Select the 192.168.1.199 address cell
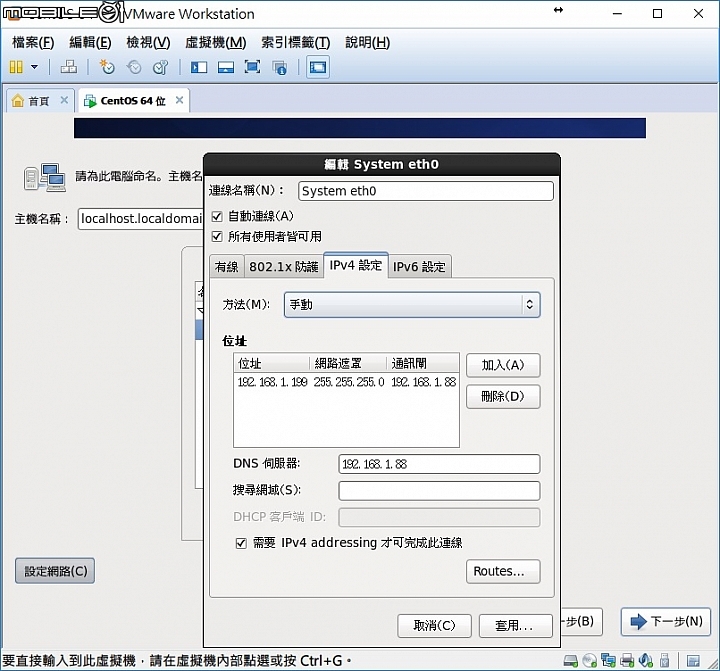 tap(272, 382)
